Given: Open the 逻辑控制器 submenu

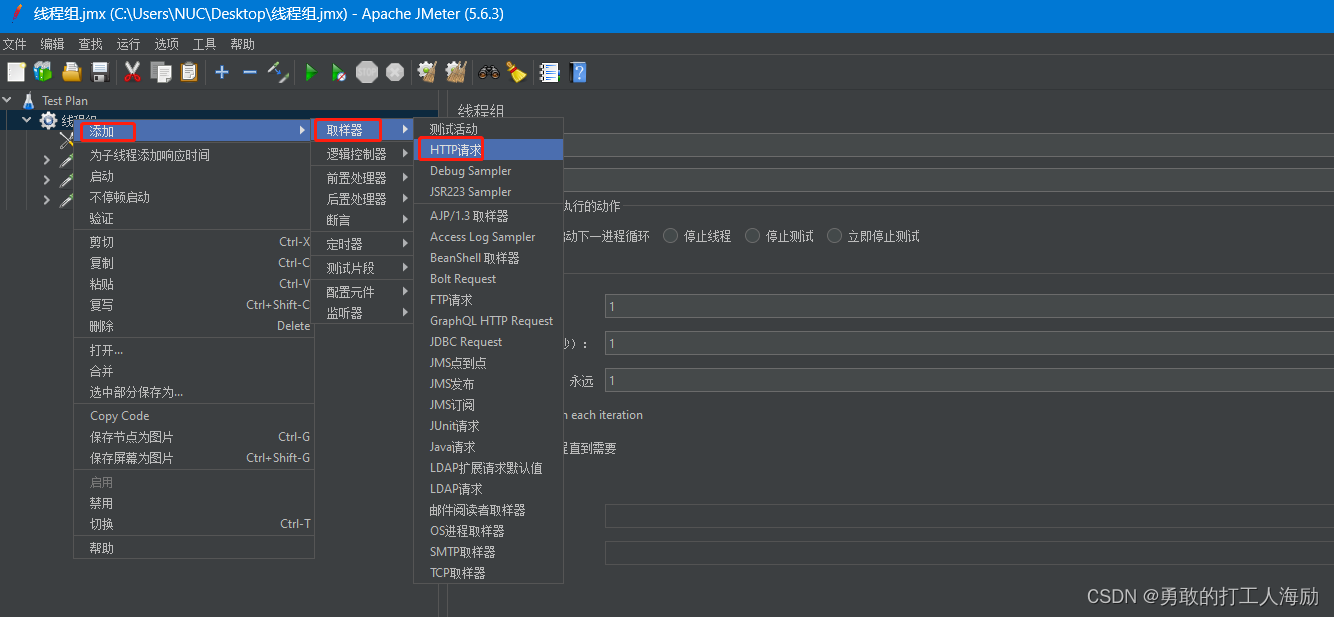Looking at the screenshot, I should click(x=364, y=154).
